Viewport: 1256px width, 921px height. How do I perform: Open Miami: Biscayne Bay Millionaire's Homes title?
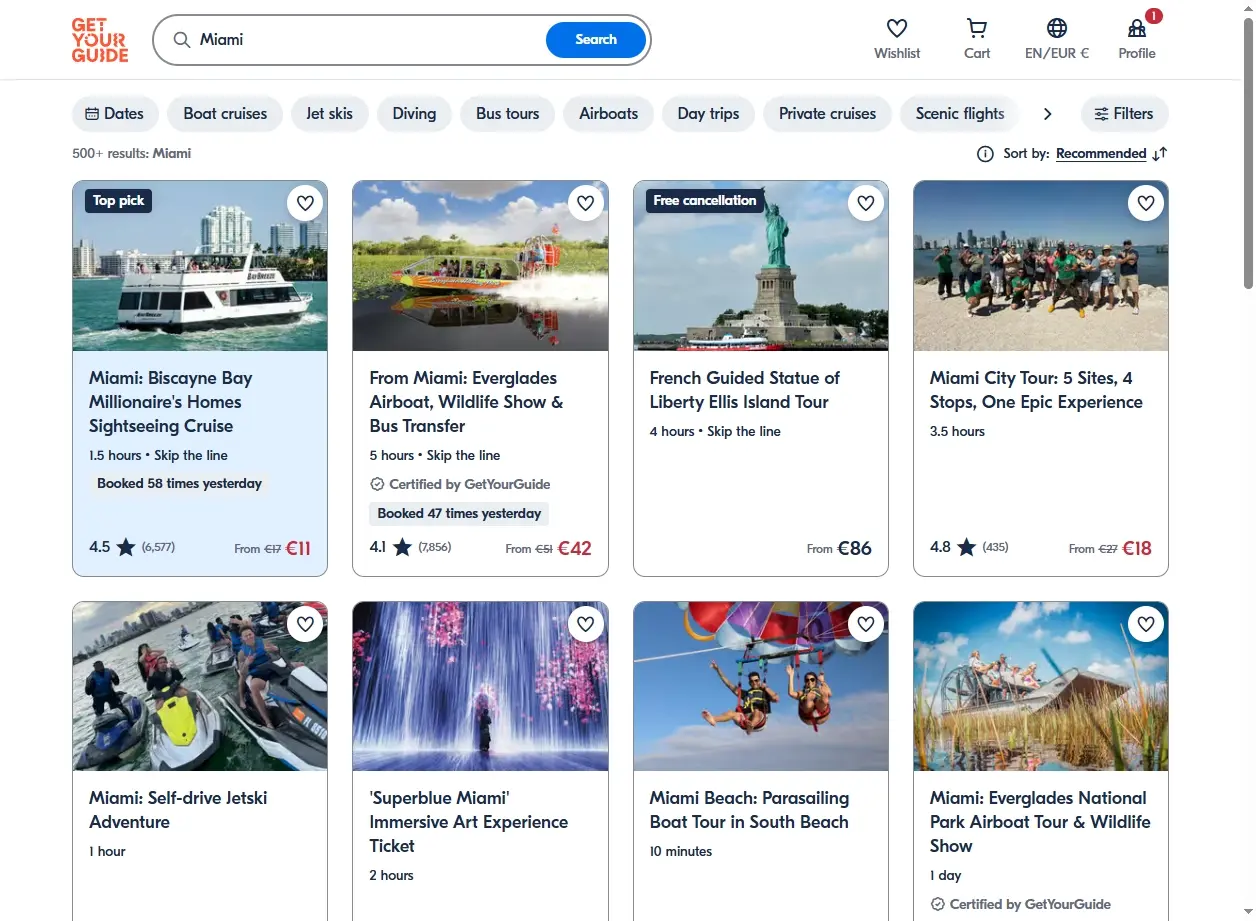tap(171, 402)
